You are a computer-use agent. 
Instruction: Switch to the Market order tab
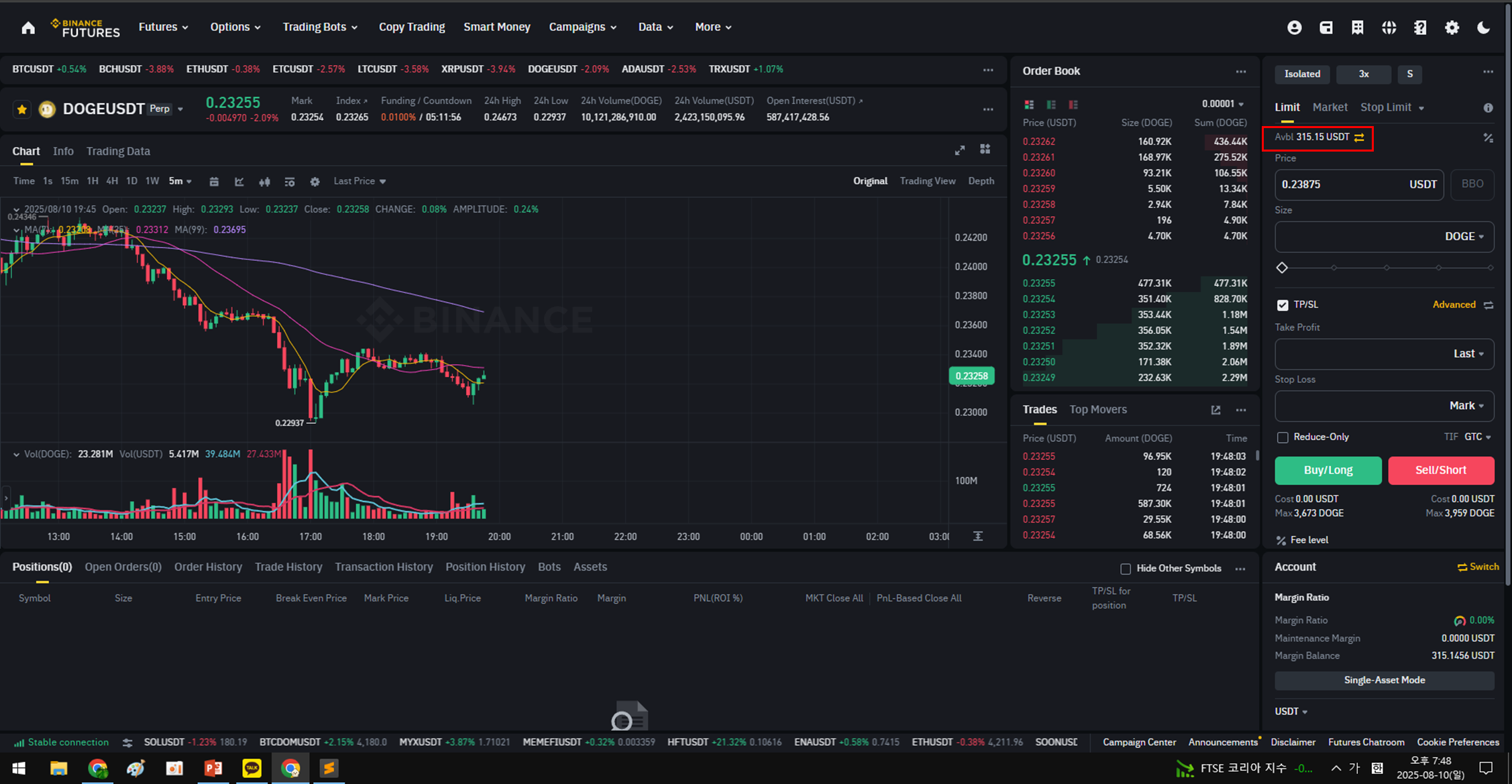[x=1330, y=107]
